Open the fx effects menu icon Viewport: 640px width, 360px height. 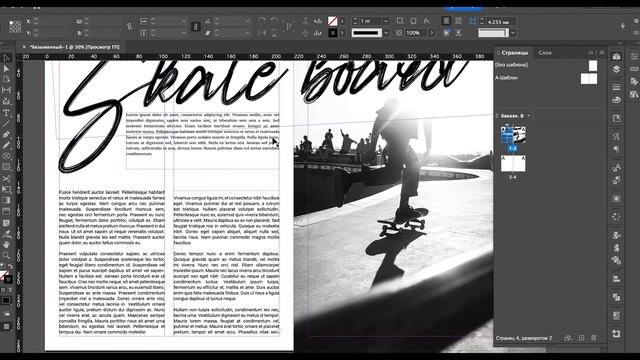click(427, 21)
